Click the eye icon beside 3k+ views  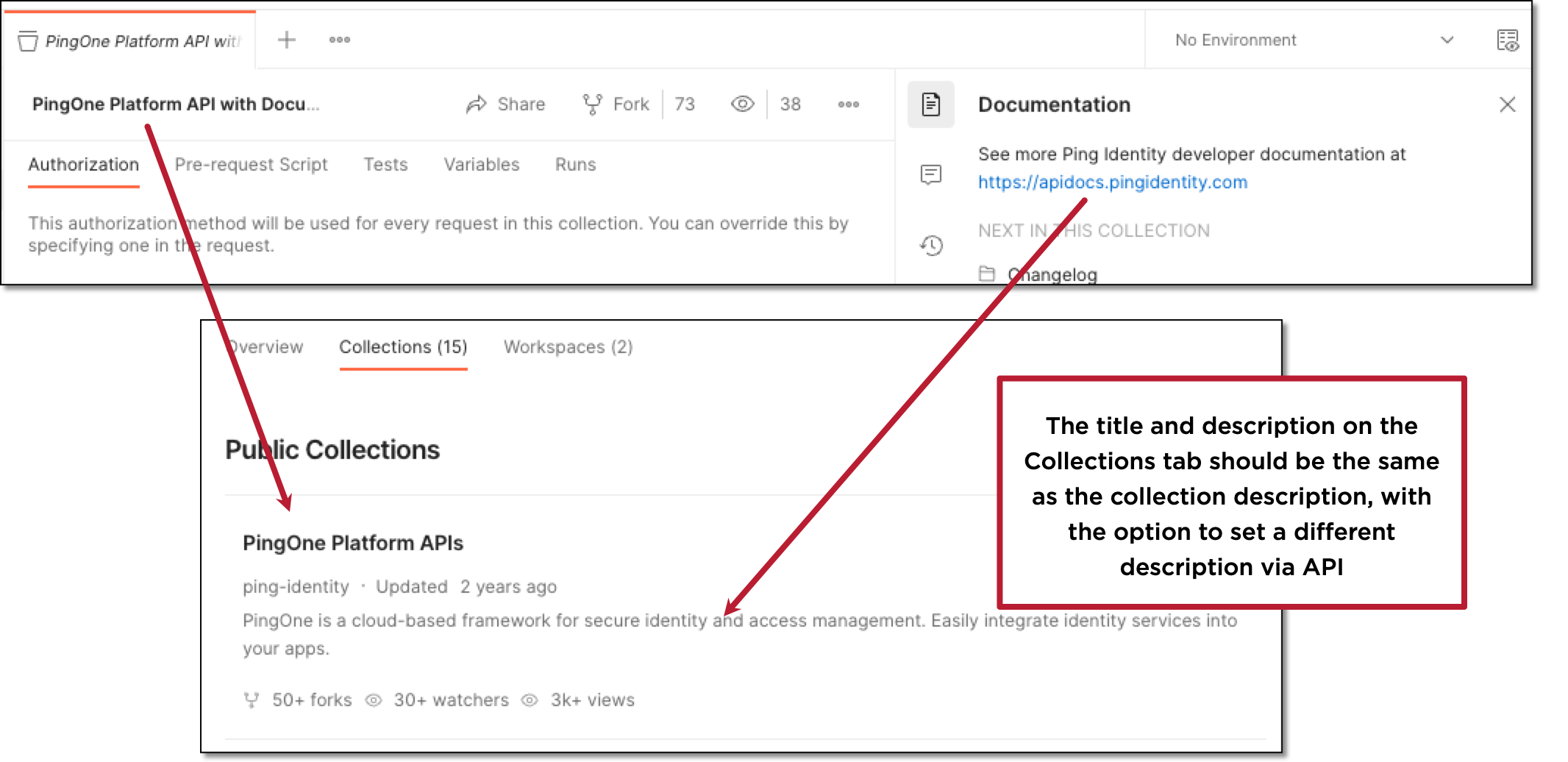[x=529, y=699]
